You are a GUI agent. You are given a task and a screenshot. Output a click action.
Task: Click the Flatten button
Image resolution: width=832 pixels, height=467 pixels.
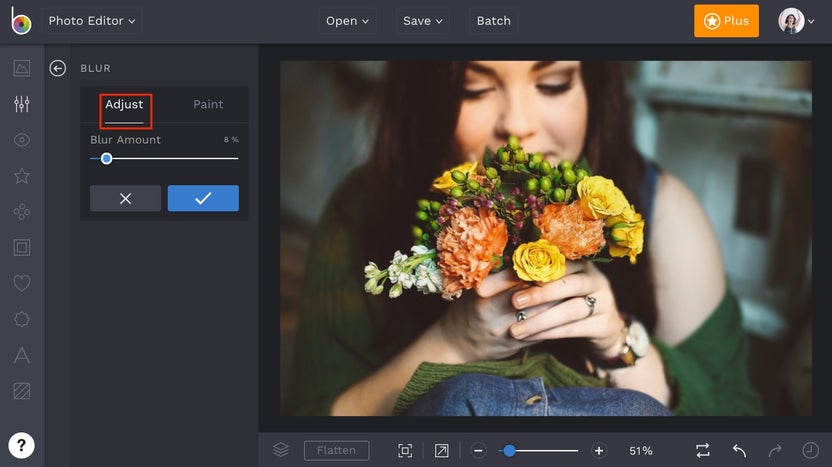(x=336, y=451)
